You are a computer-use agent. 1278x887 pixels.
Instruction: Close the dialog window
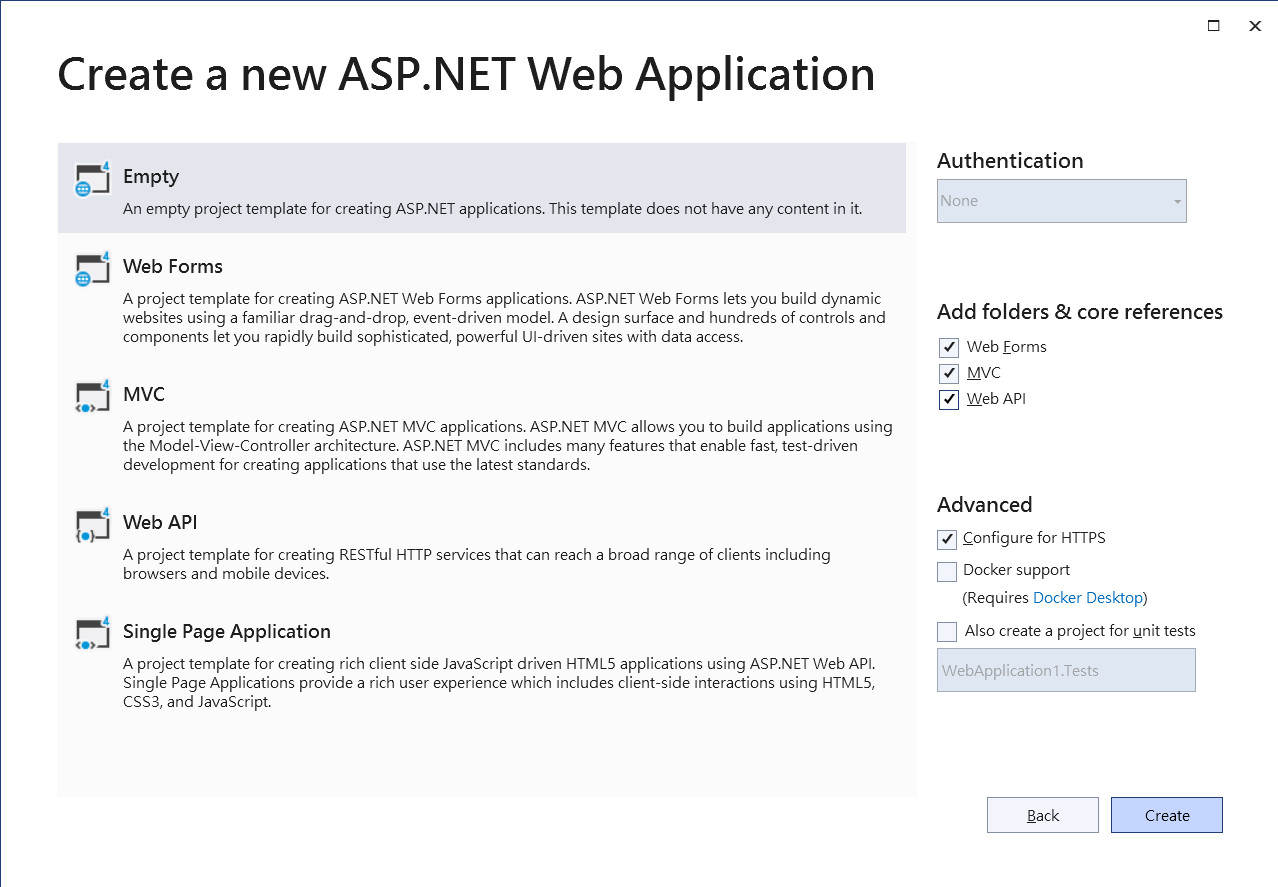[1255, 26]
